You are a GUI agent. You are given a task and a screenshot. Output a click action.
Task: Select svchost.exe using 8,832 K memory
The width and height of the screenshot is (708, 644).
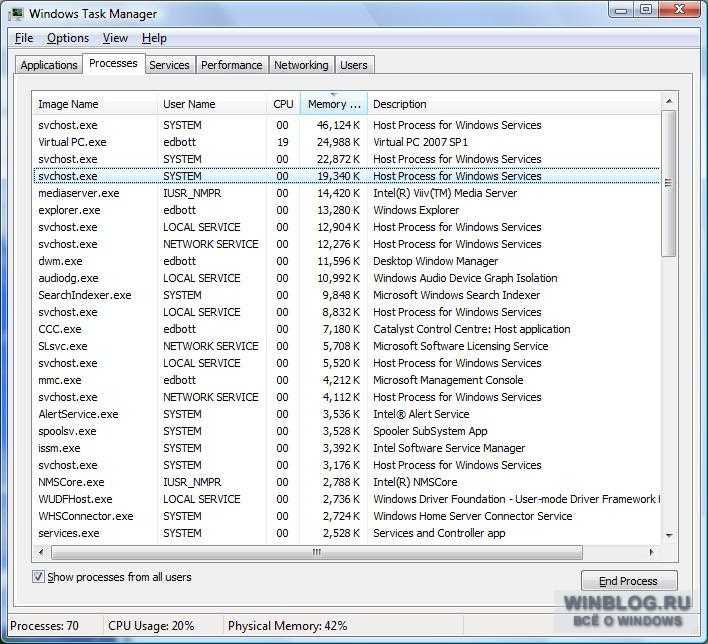346,312
